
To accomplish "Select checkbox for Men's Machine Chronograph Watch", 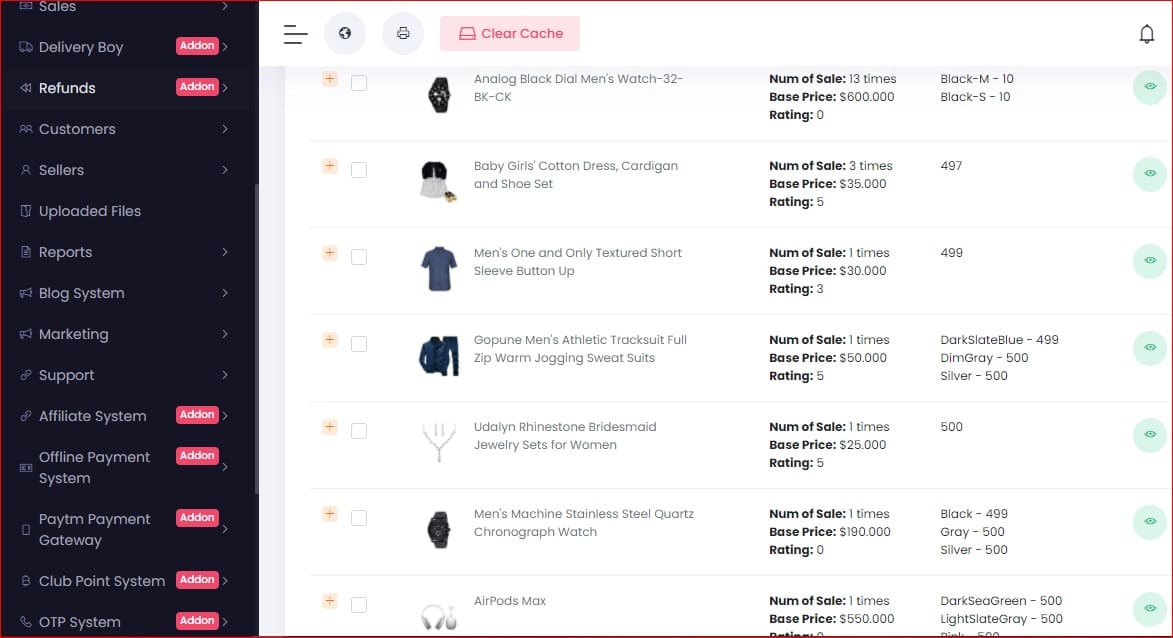I will tap(359, 518).
